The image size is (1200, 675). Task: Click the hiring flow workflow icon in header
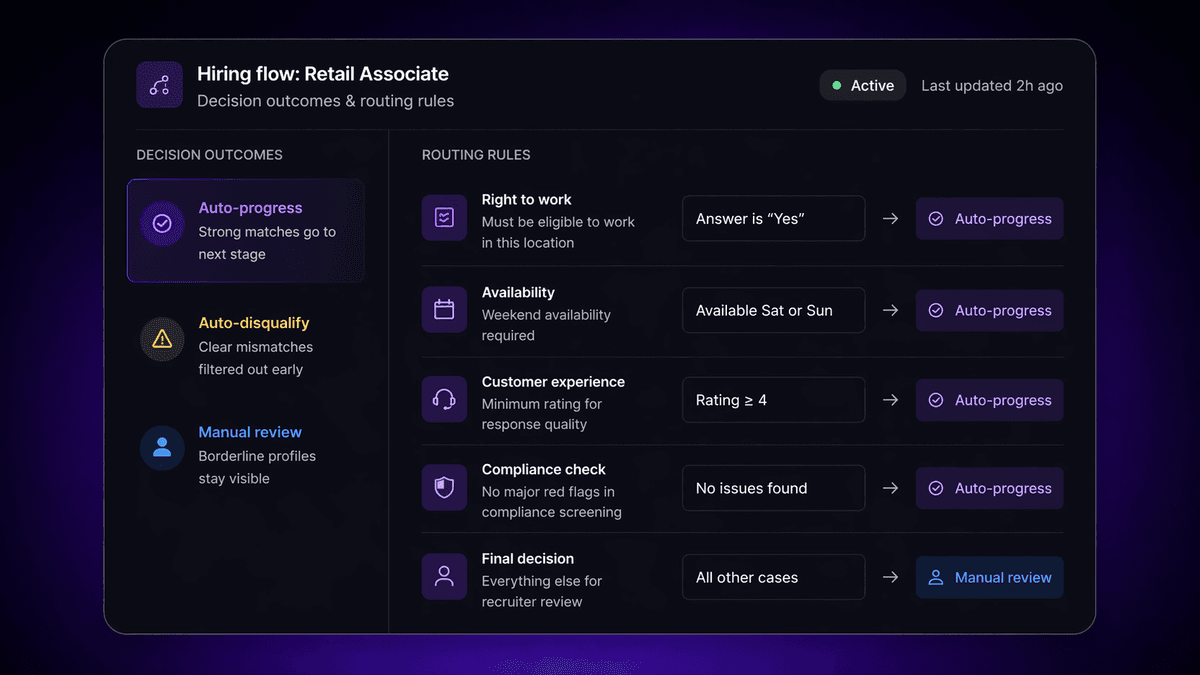[x=159, y=84]
